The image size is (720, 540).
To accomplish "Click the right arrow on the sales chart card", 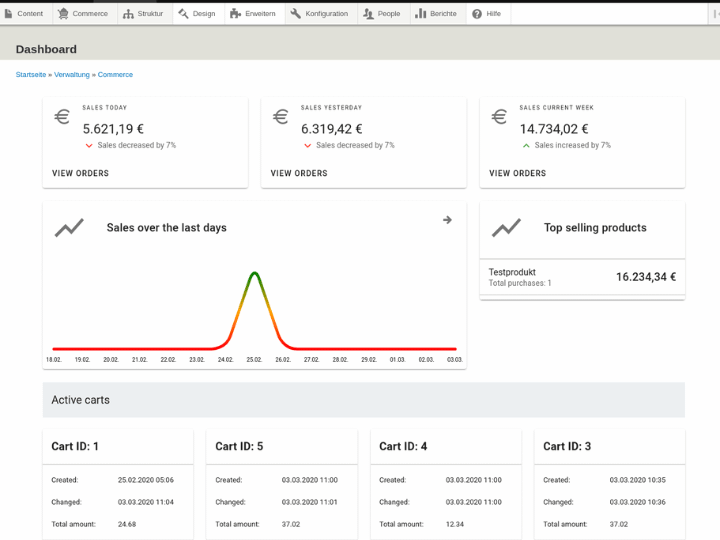I will 447,220.
